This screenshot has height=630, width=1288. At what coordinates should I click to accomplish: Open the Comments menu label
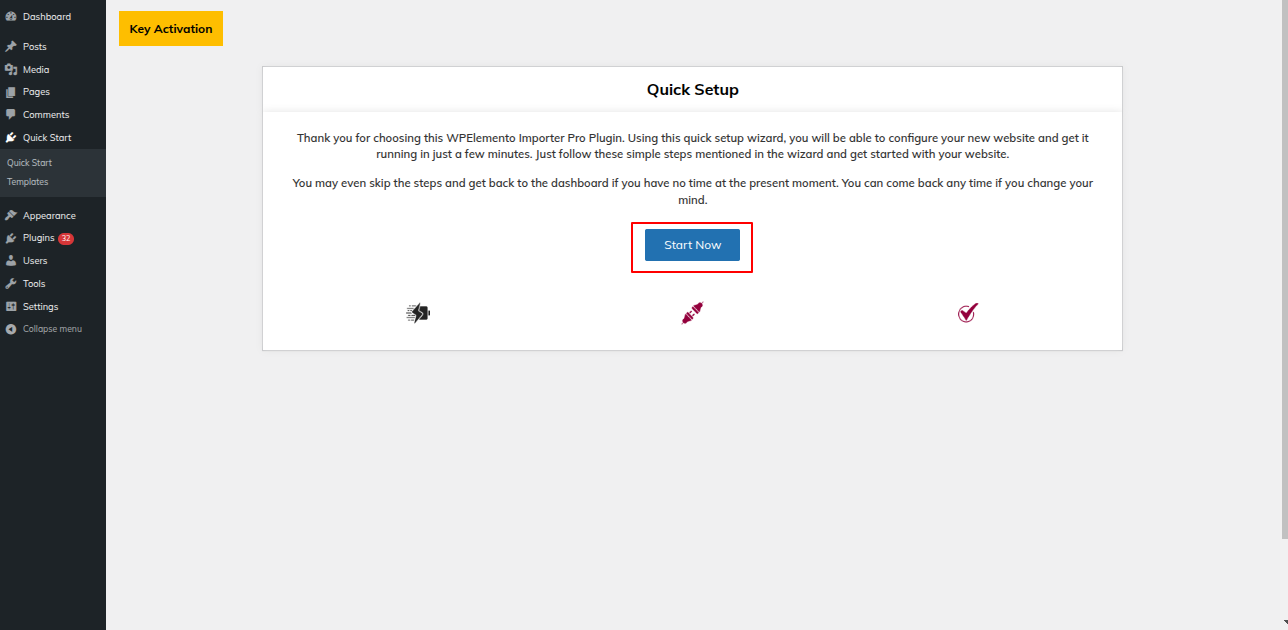(46, 115)
